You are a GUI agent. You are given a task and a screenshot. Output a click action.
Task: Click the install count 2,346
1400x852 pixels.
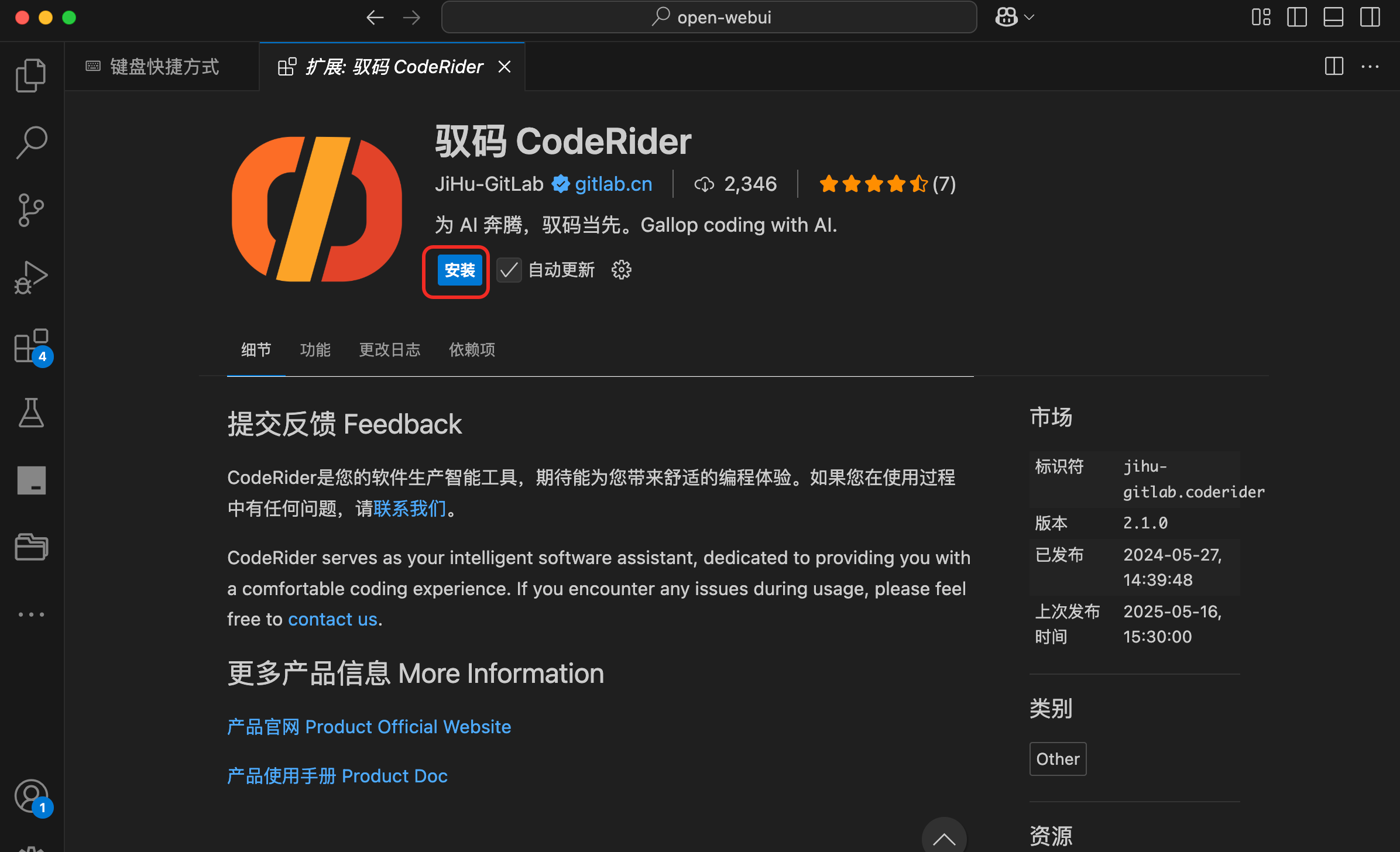(735, 184)
